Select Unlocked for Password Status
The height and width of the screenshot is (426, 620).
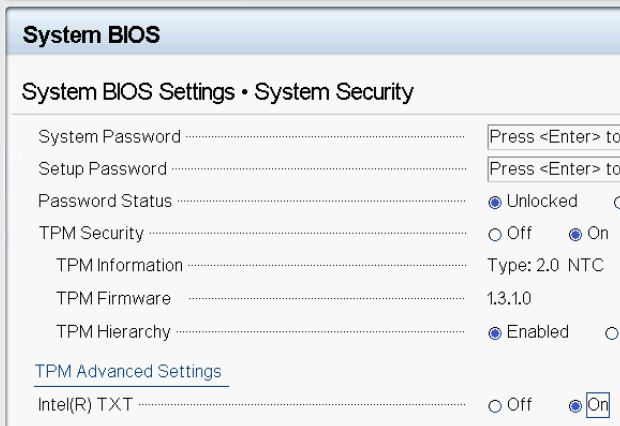(495, 202)
